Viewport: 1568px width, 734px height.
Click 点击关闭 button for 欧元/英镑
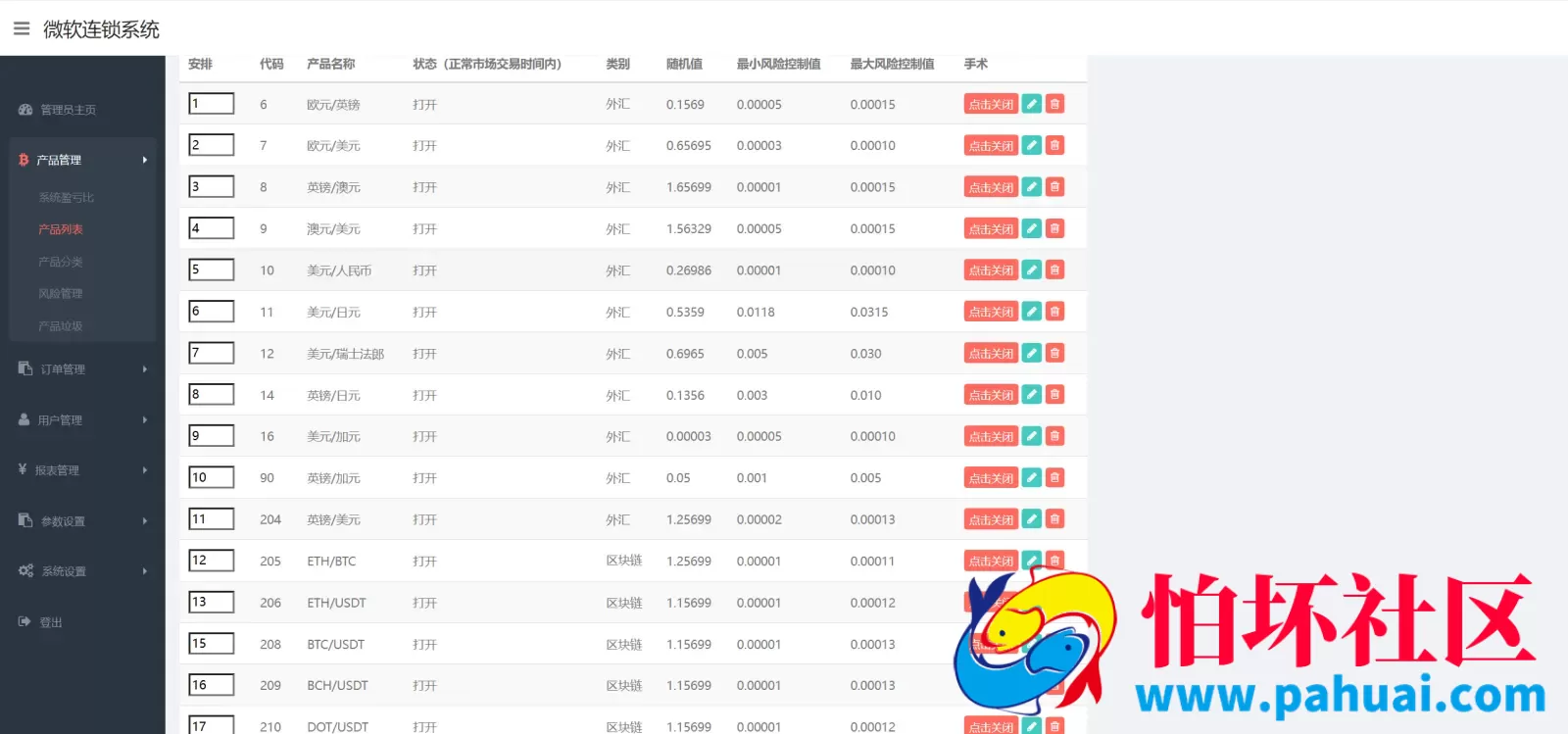(x=991, y=104)
